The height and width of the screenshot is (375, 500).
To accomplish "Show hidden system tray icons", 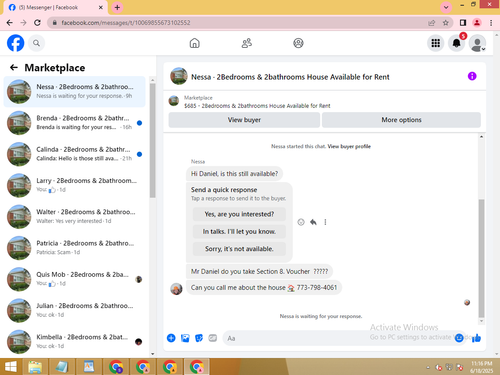I will coord(428,368).
